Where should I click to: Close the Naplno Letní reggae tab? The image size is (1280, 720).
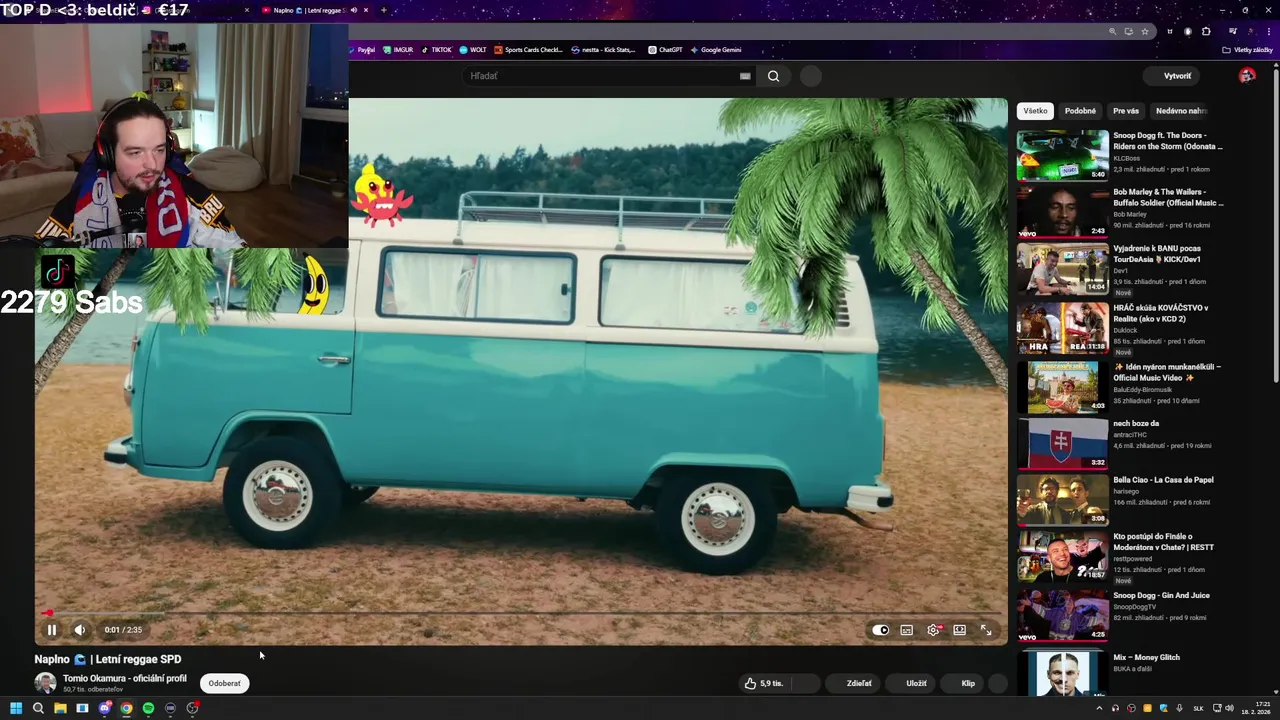366,10
